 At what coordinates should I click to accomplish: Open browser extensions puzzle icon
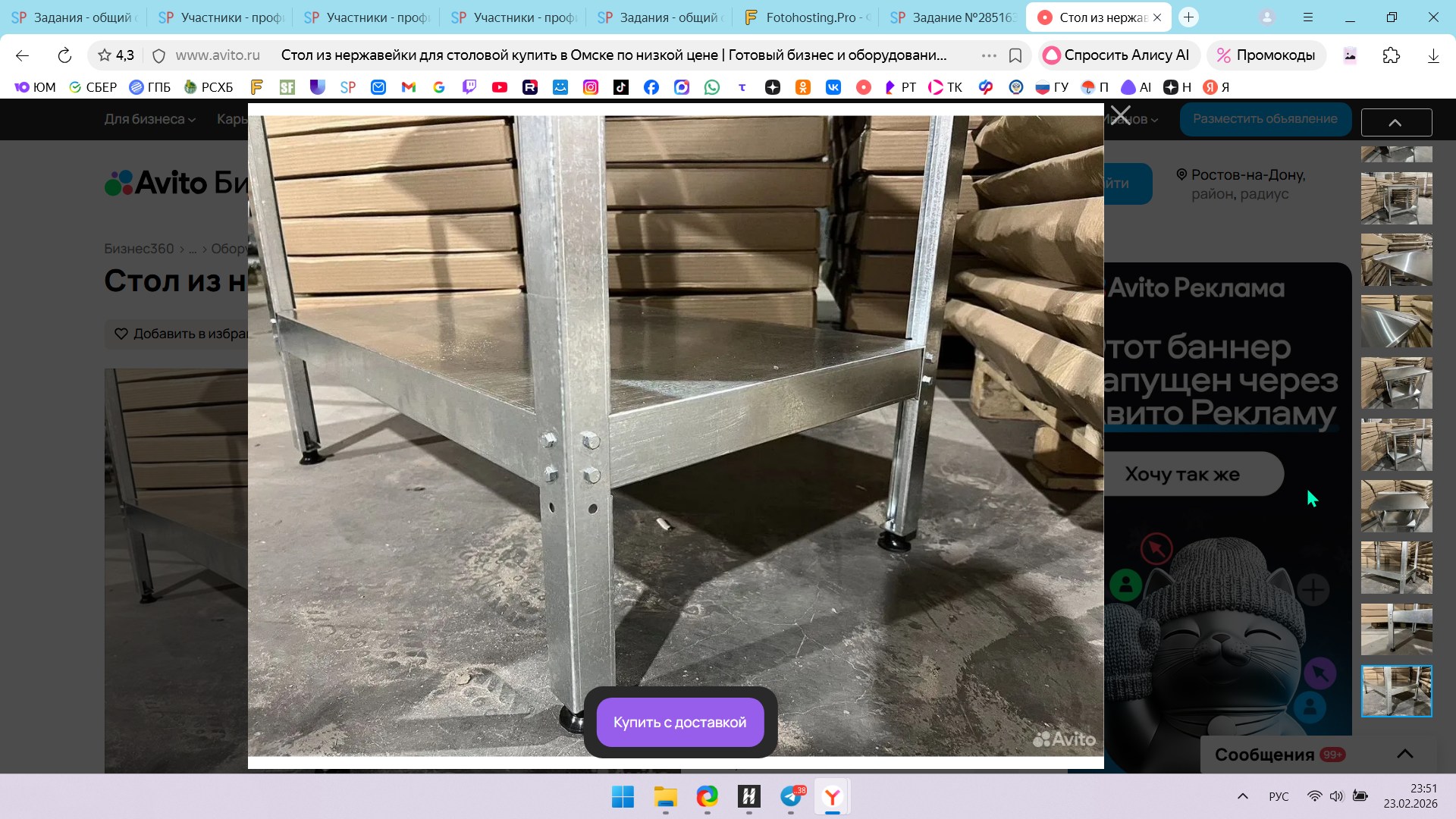click(1391, 55)
